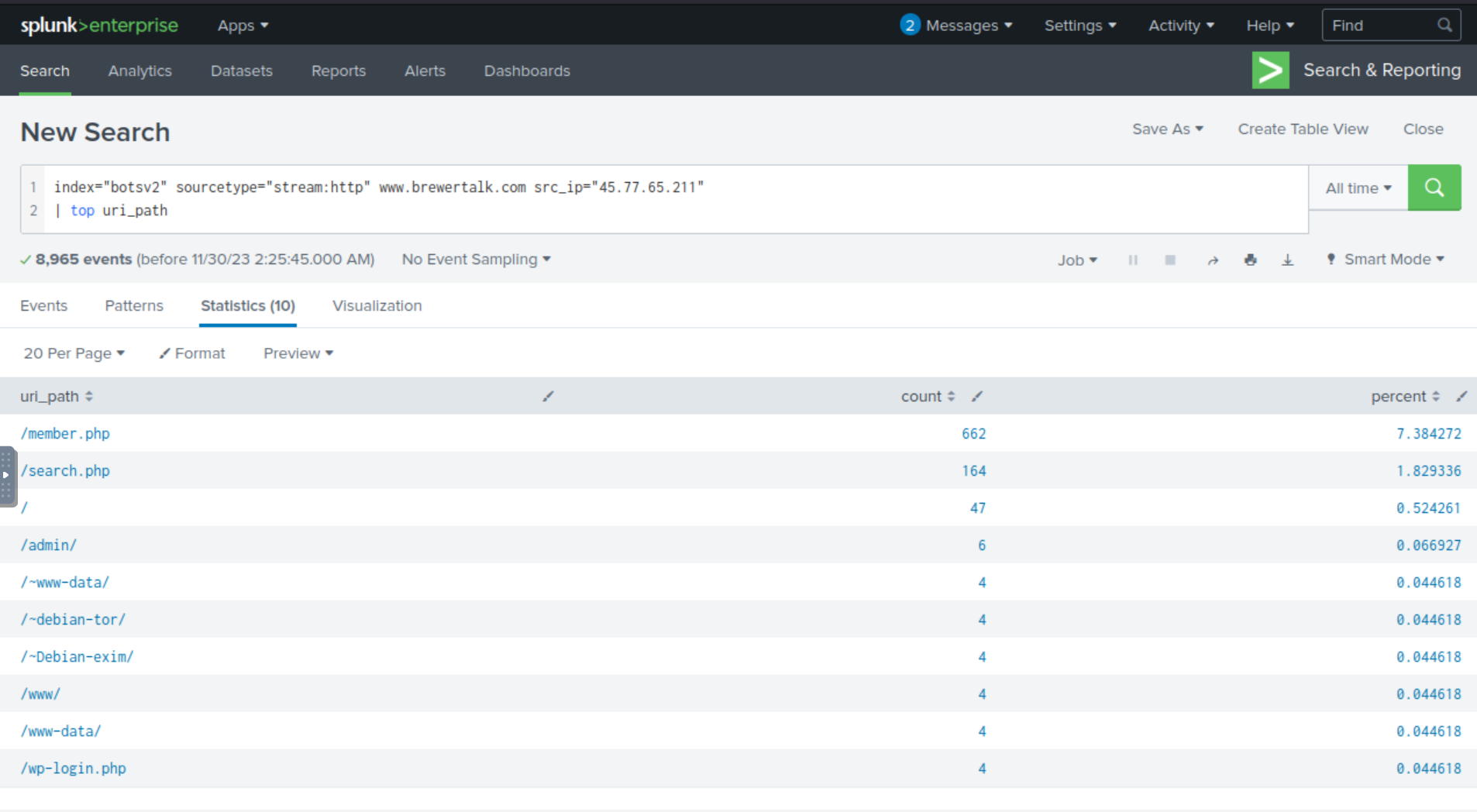Go to the Alerts nav tab
The width and height of the screenshot is (1477, 812).
[425, 71]
